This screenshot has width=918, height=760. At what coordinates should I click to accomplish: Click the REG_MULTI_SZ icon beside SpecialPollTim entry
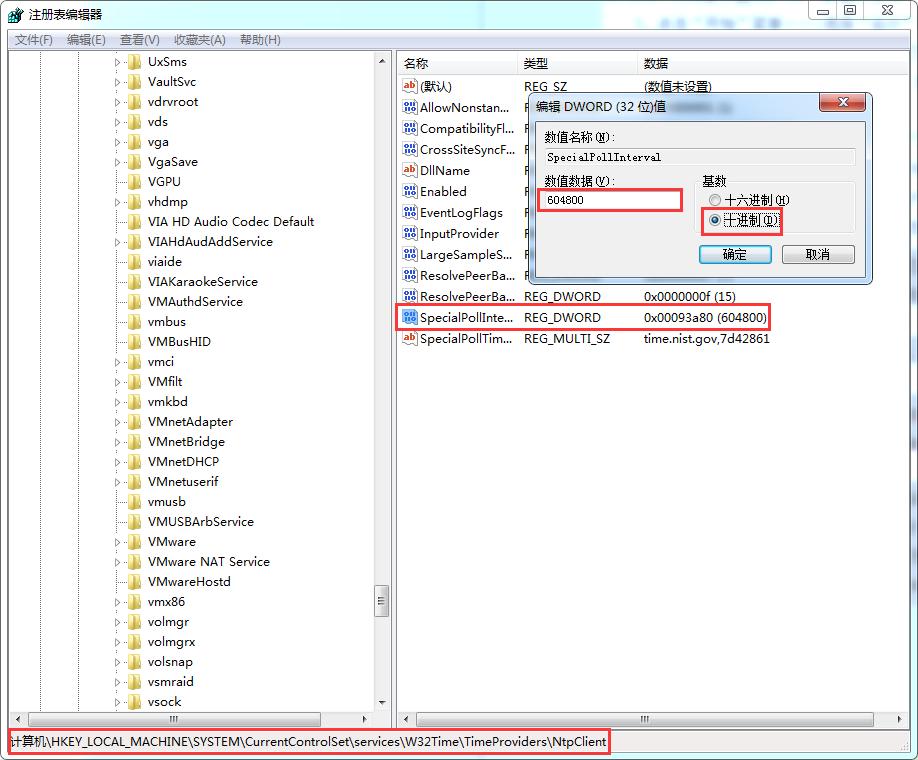tap(409, 338)
